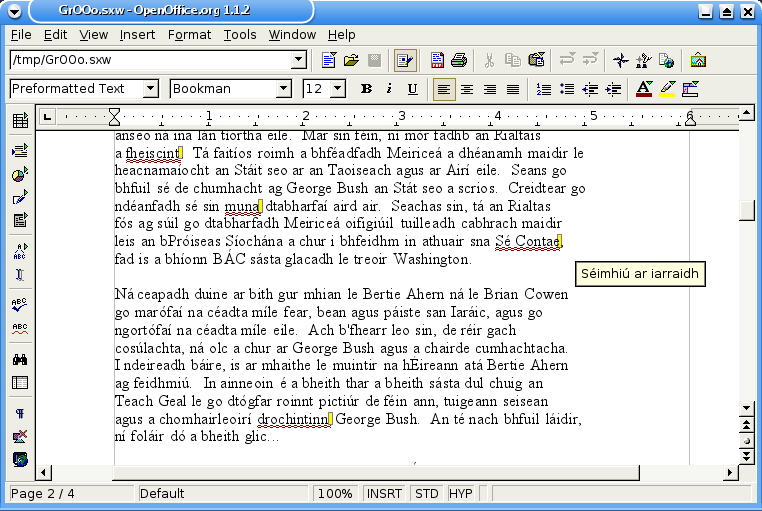Toggle bulleted list
This screenshot has width=762, height=511.
567,89
